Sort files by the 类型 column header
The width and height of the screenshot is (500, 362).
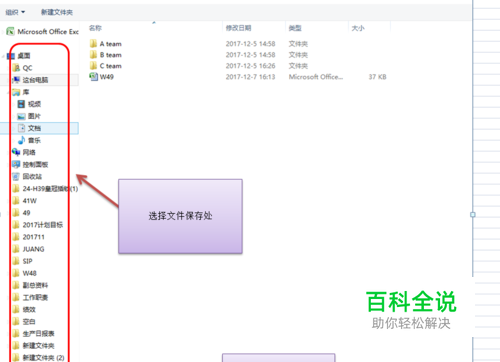[295, 28]
